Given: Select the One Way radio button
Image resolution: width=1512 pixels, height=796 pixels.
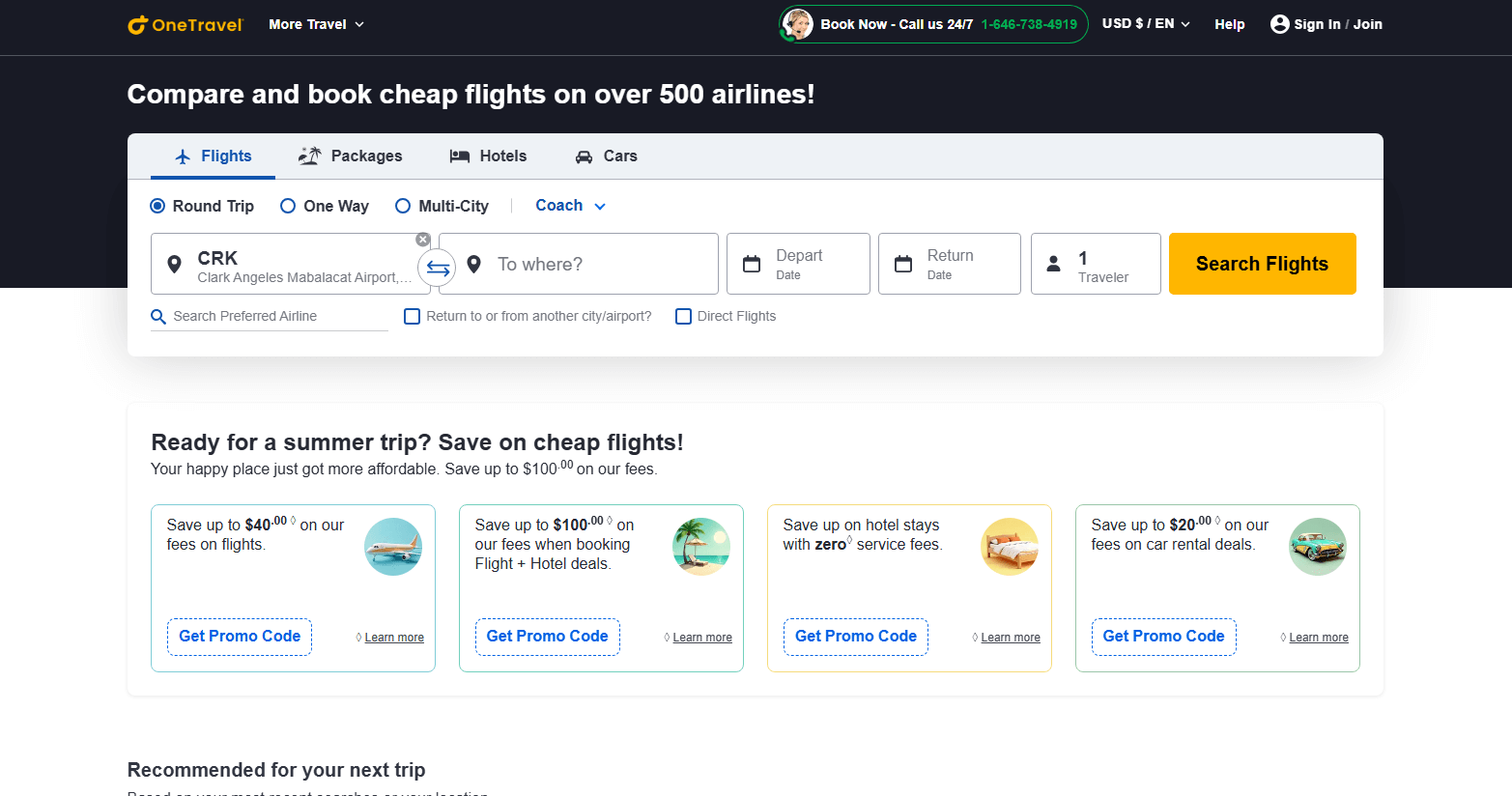Looking at the screenshot, I should (x=288, y=206).
